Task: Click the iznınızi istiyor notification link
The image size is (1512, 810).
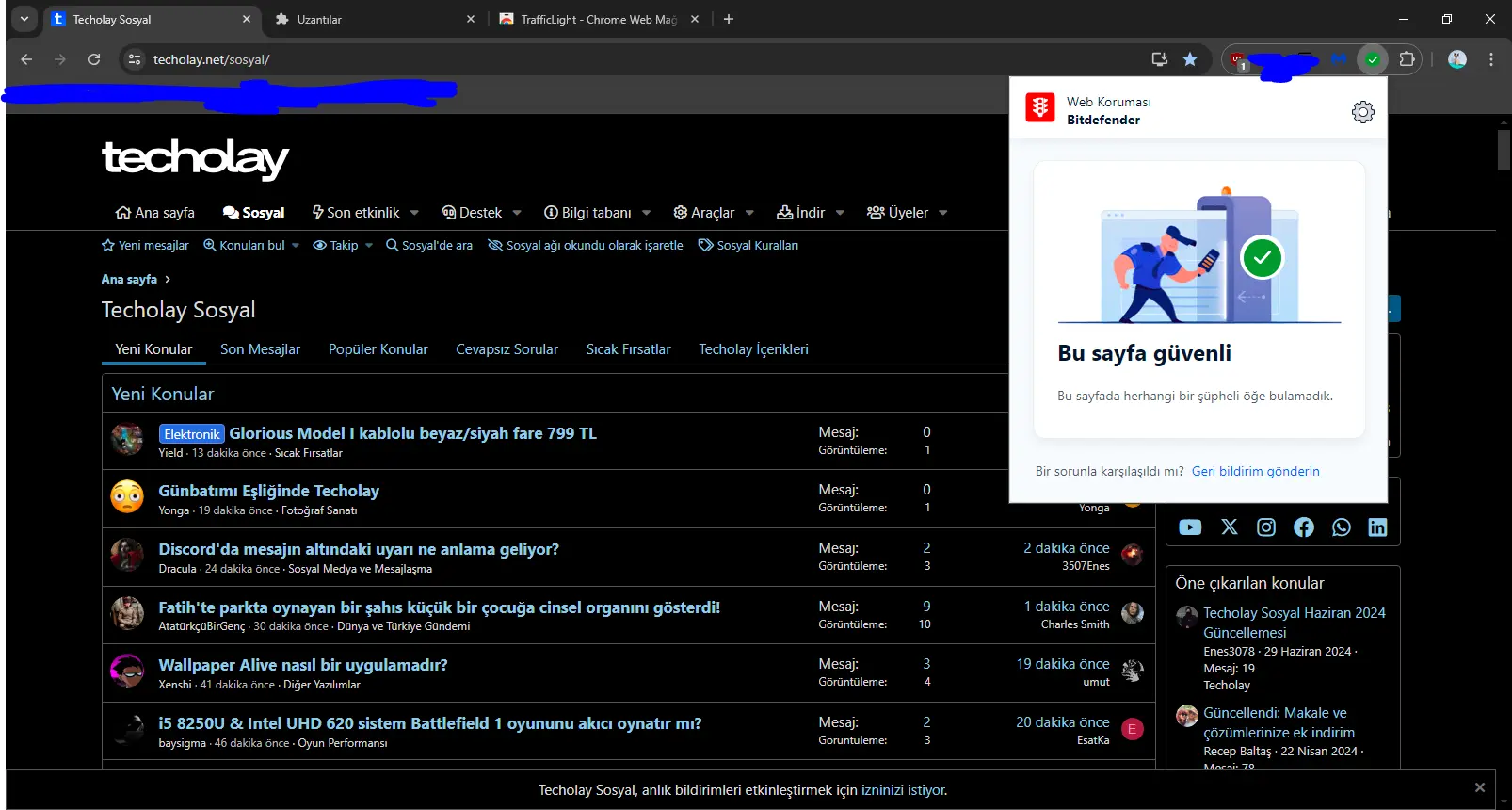Action: tap(903, 790)
